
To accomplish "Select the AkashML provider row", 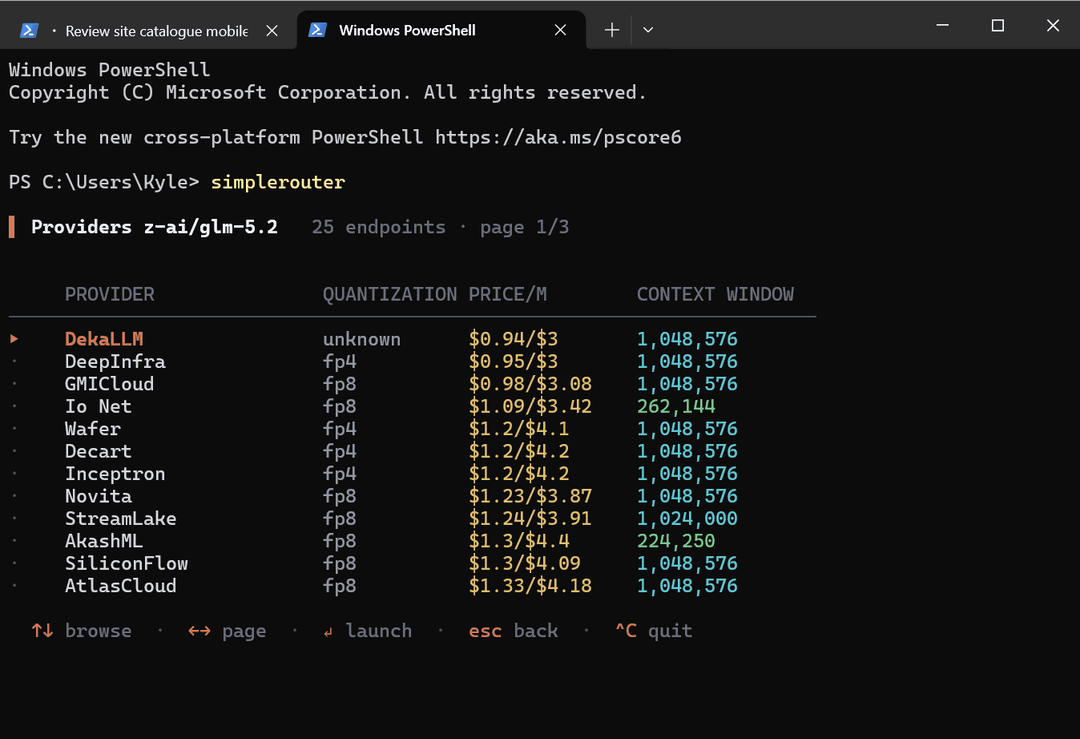I will click(x=412, y=541).
